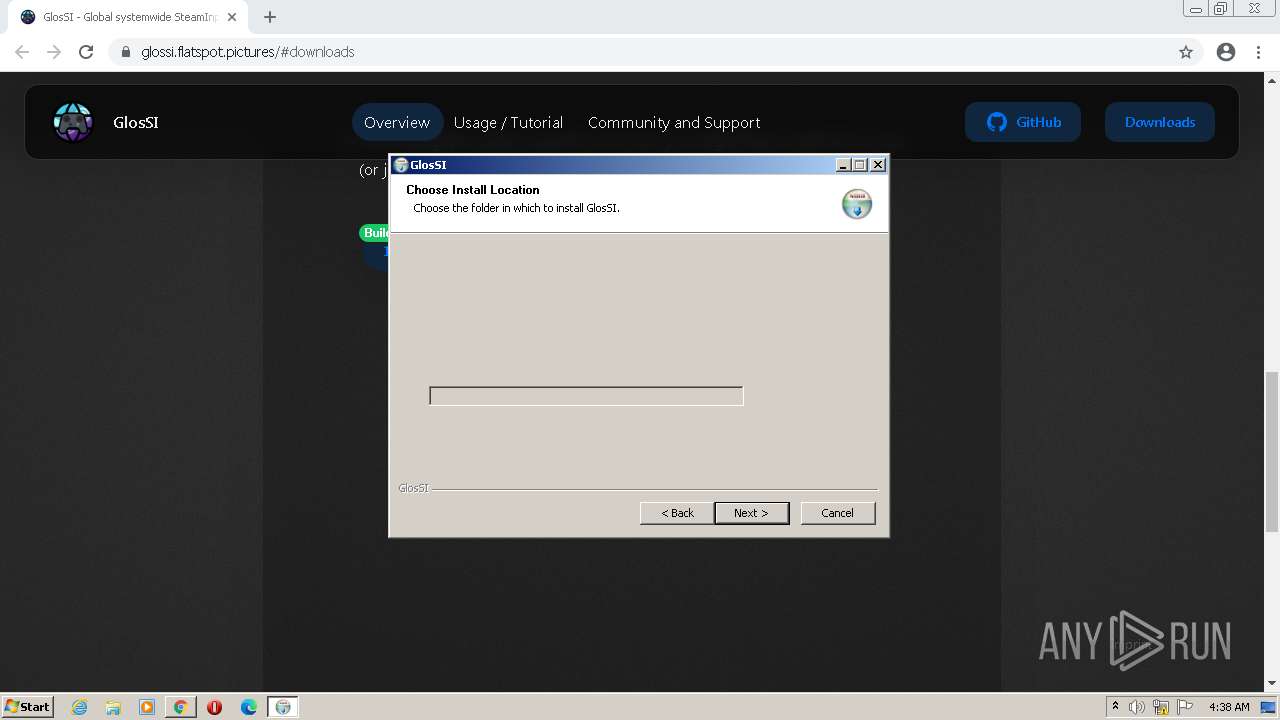
Task: Switch to Chrome in the taskbar
Action: 181,707
